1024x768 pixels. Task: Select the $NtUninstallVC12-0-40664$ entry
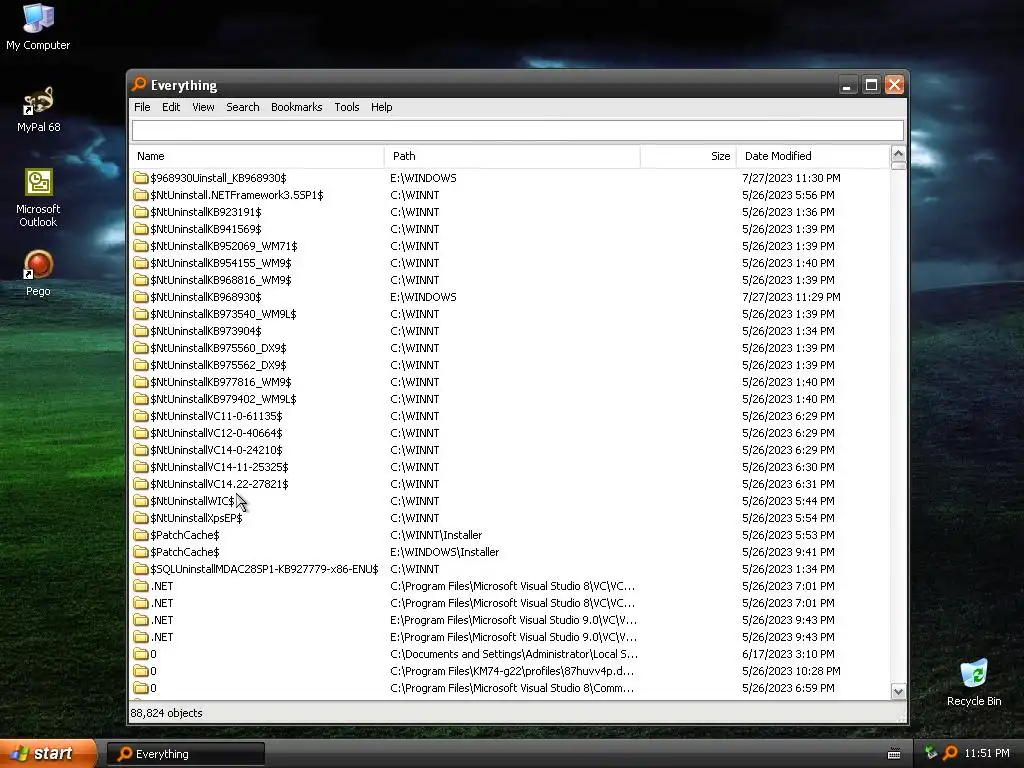click(x=216, y=433)
